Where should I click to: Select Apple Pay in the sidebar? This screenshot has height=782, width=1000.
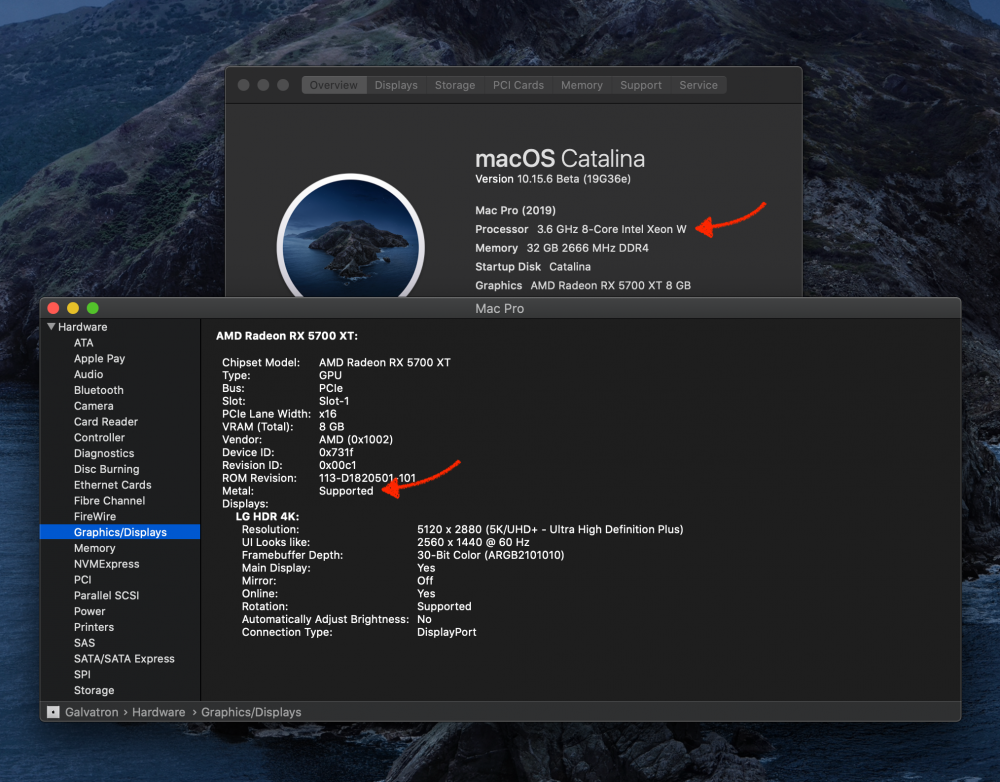(x=99, y=358)
